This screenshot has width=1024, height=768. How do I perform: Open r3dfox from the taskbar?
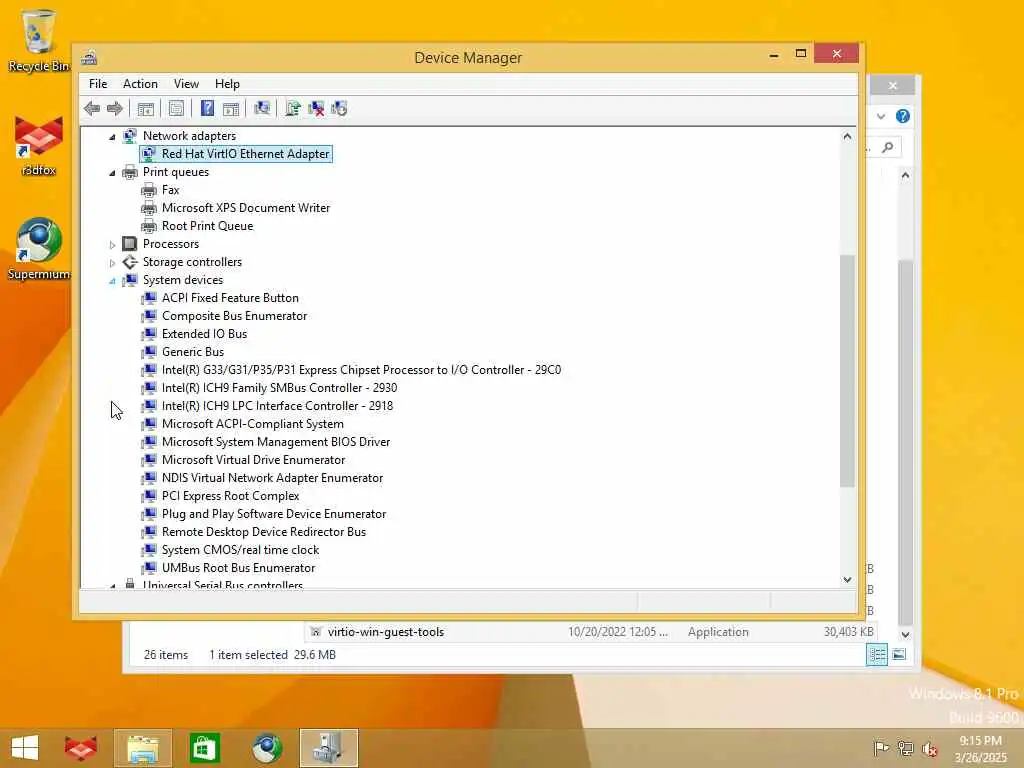tap(81, 748)
